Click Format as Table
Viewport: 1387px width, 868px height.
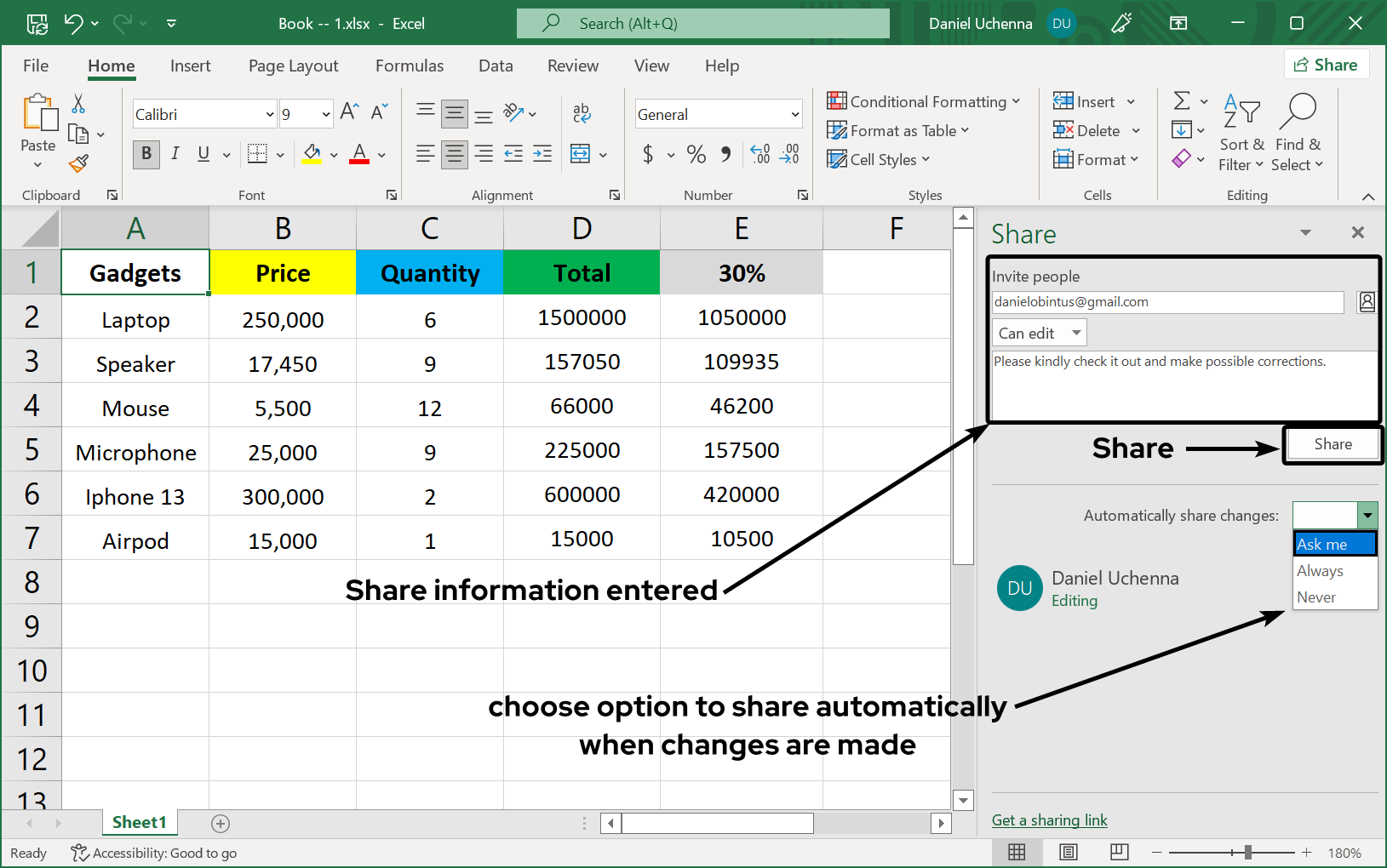pos(899,130)
